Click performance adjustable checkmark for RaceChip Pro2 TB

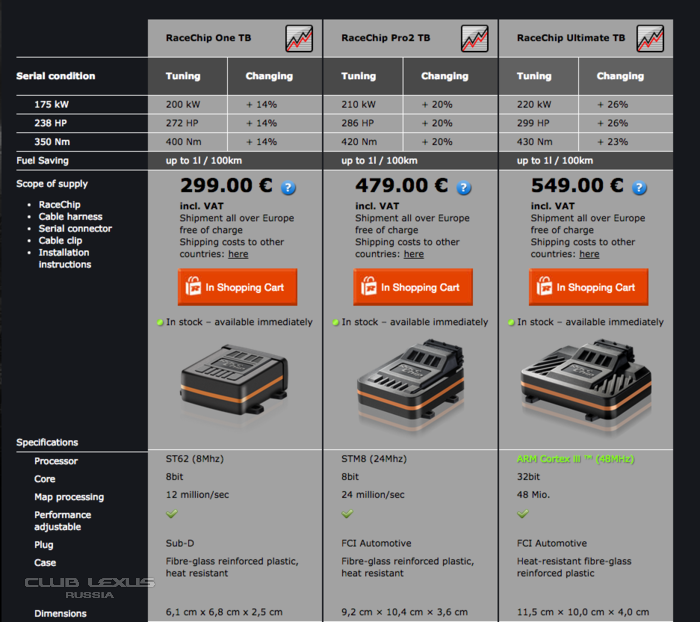pos(347,514)
